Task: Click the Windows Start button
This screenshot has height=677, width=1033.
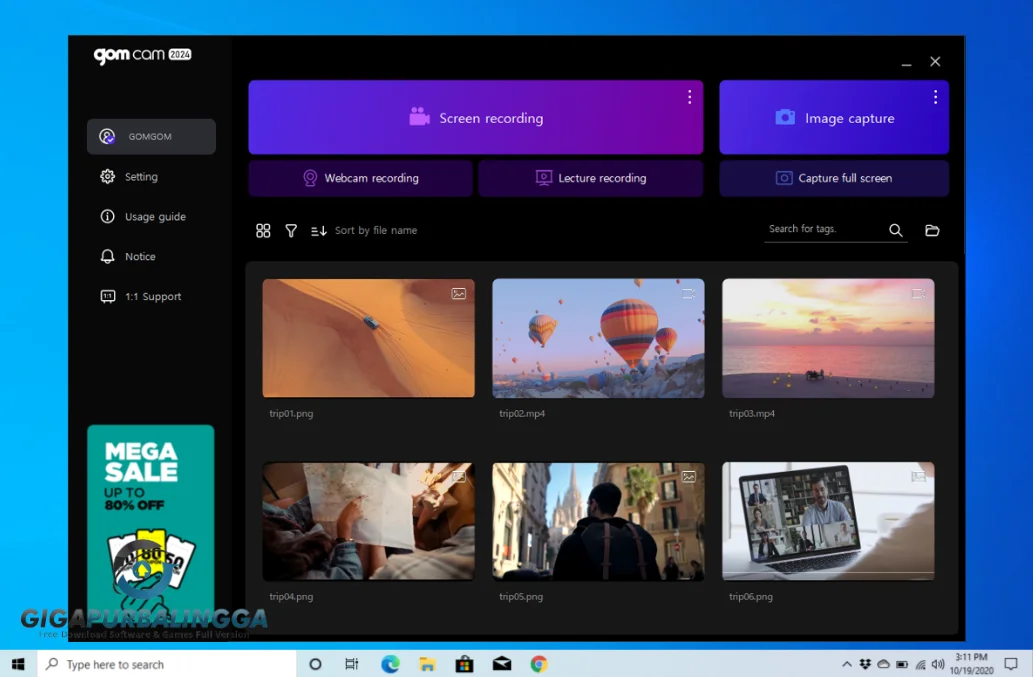Action: click(18, 664)
